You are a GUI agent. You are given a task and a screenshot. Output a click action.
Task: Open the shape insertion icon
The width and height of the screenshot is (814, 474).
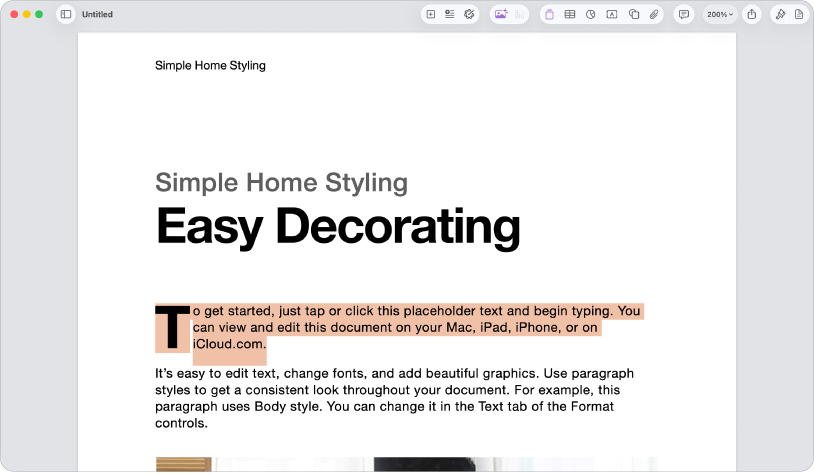click(633, 15)
